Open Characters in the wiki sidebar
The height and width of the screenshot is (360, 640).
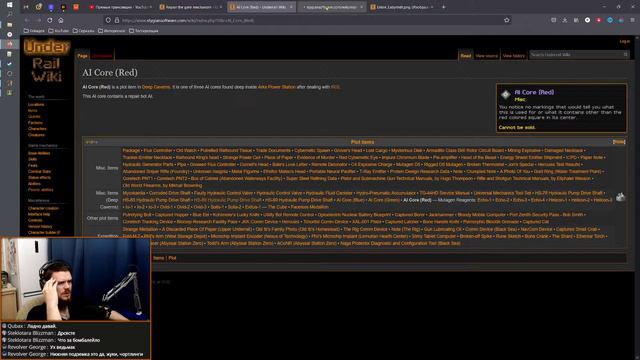(x=37, y=129)
